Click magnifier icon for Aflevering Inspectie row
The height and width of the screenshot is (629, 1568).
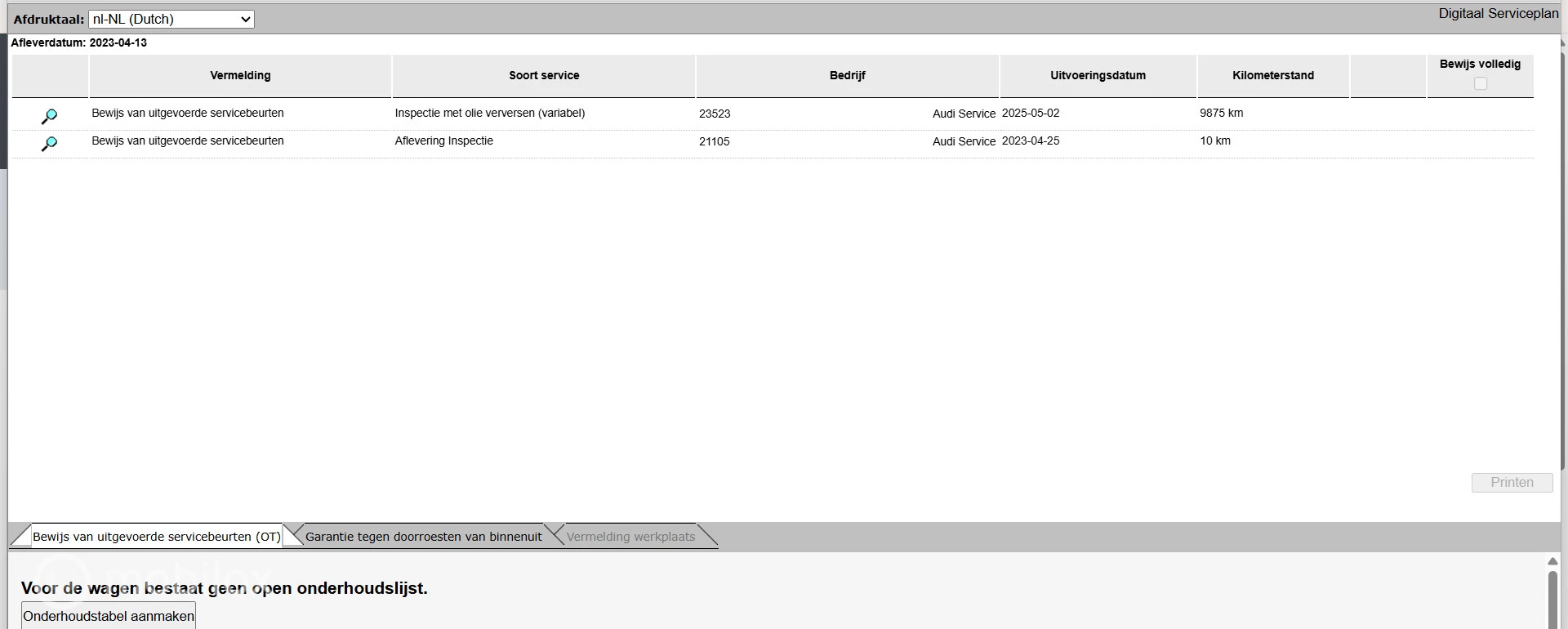[49, 144]
